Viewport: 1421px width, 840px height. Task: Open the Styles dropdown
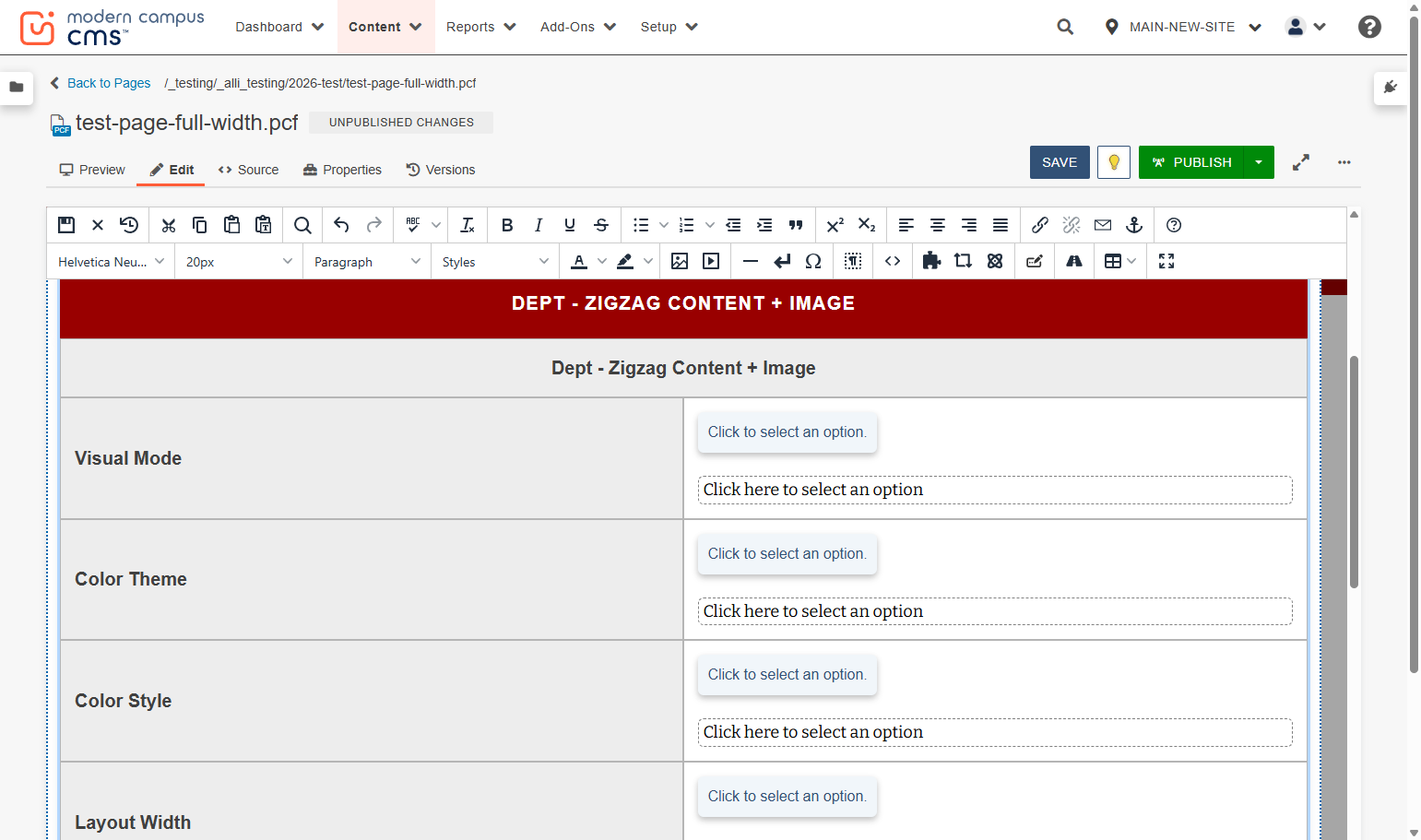click(x=495, y=262)
